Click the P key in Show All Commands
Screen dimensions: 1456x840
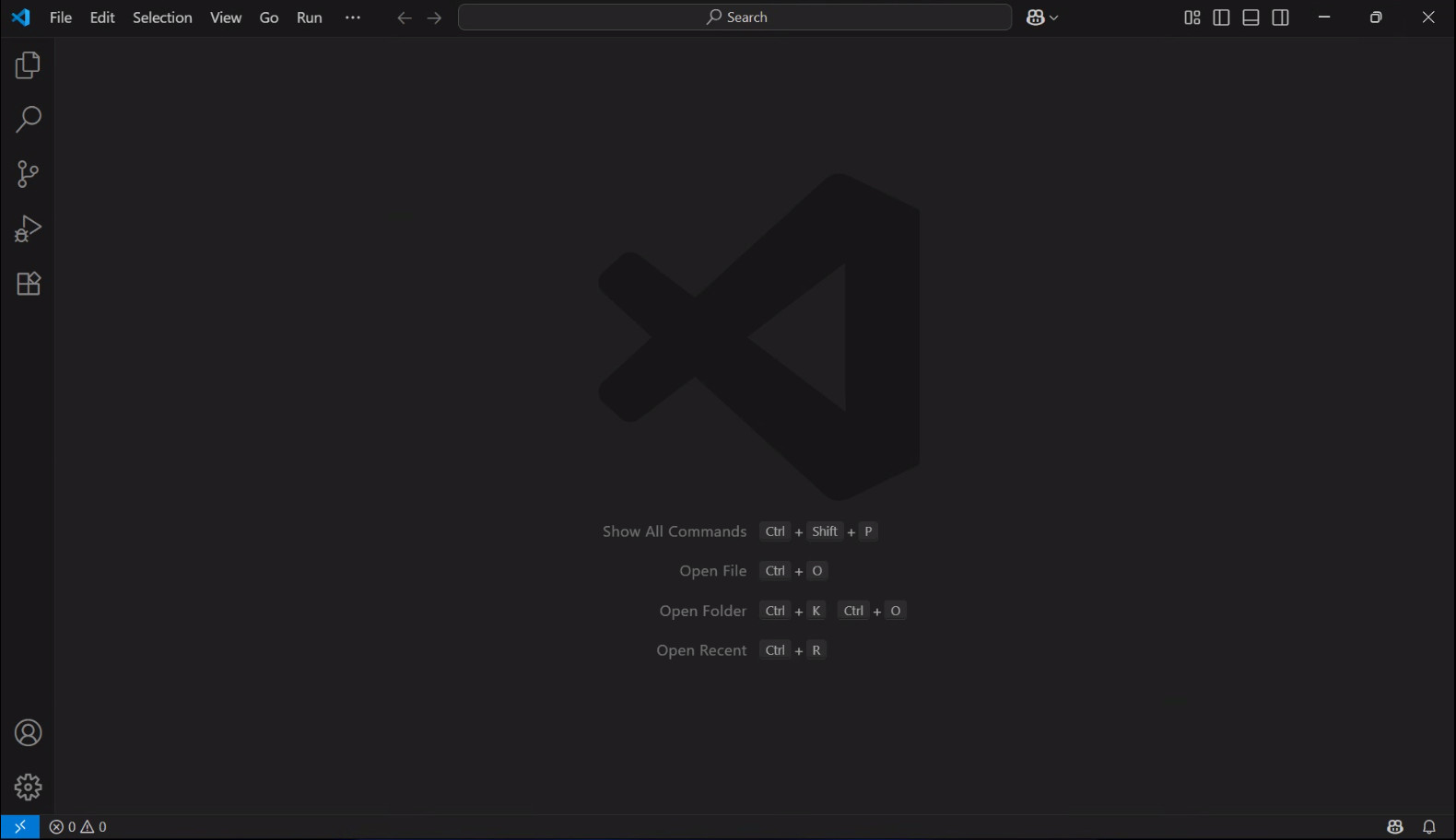[868, 531]
